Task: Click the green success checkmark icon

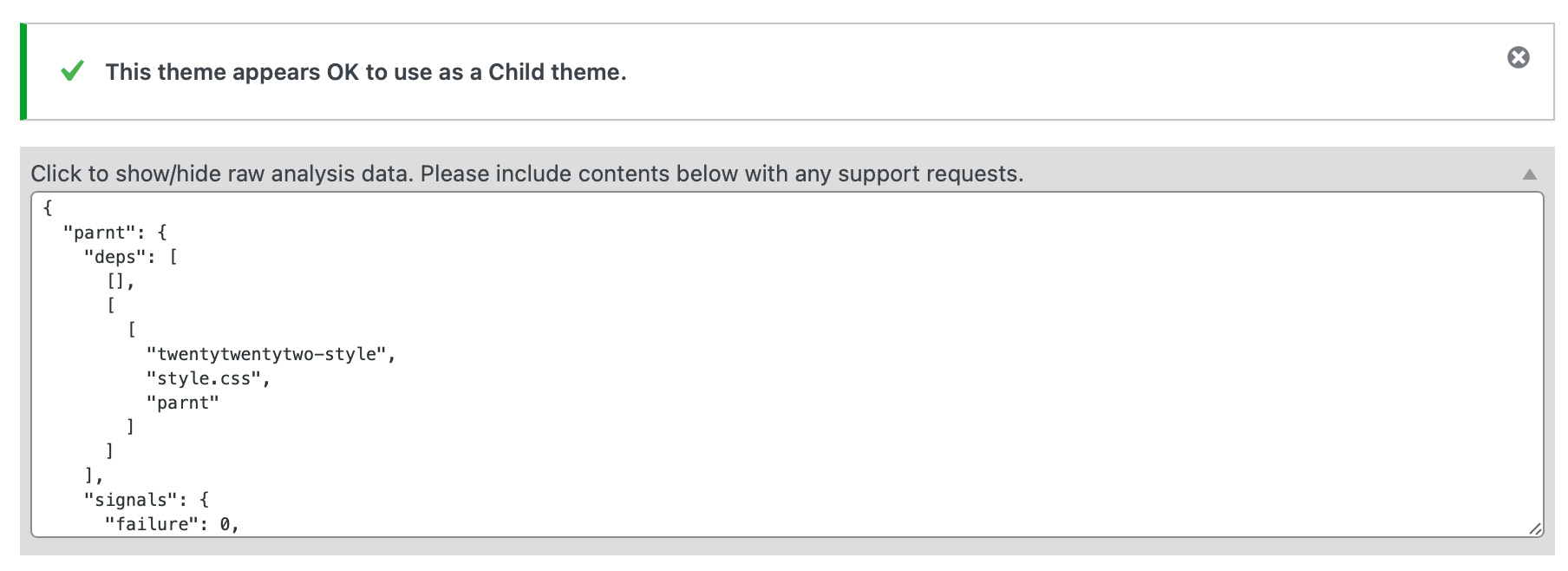Action: [73, 71]
